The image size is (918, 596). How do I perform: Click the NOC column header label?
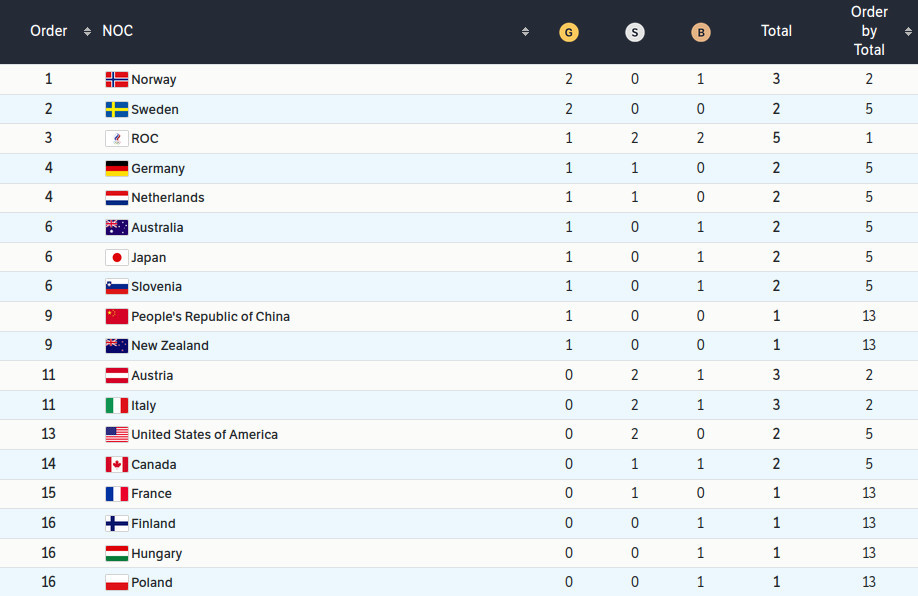click(x=117, y=31)
